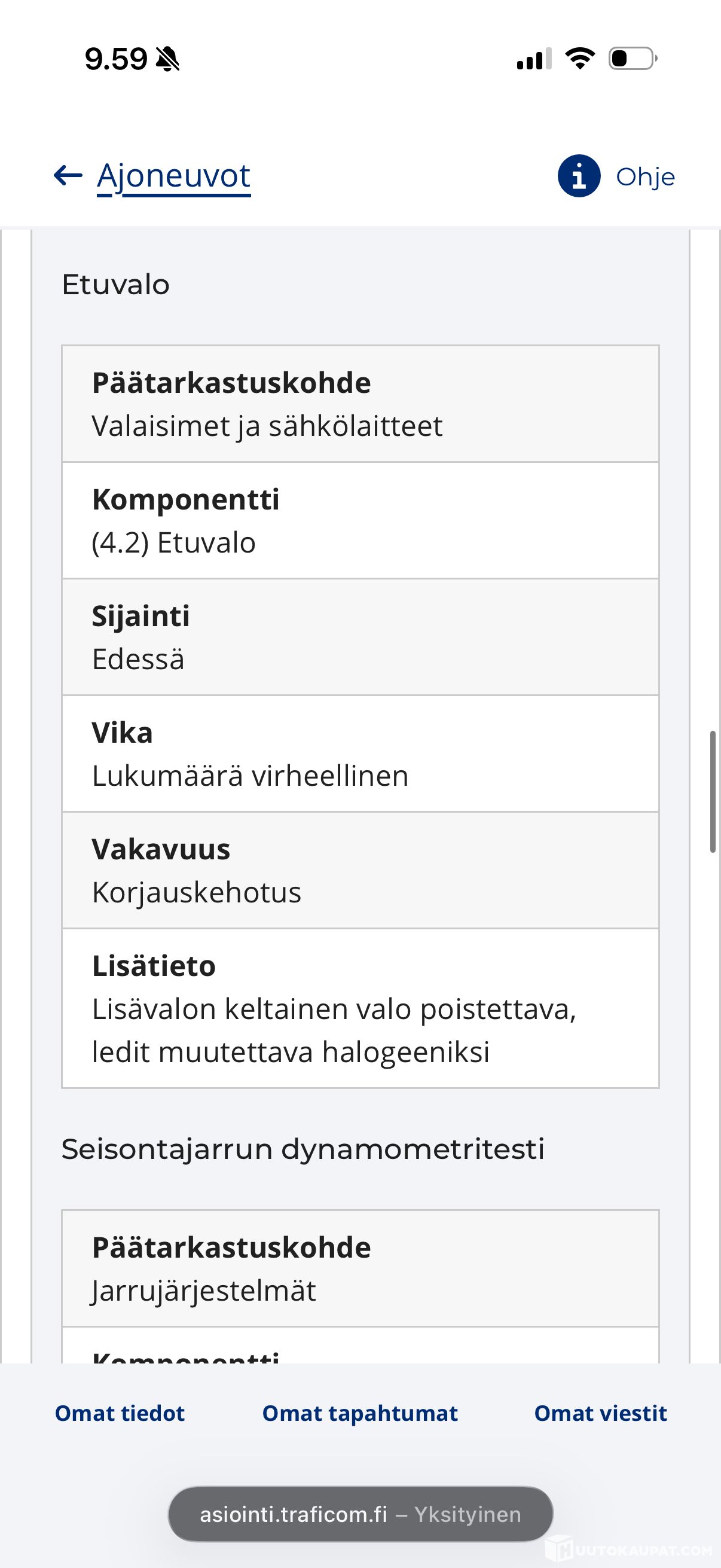Tap the muted bell status icon
The height and width of the screenshot is (1568, 721).
coord(167,60)
